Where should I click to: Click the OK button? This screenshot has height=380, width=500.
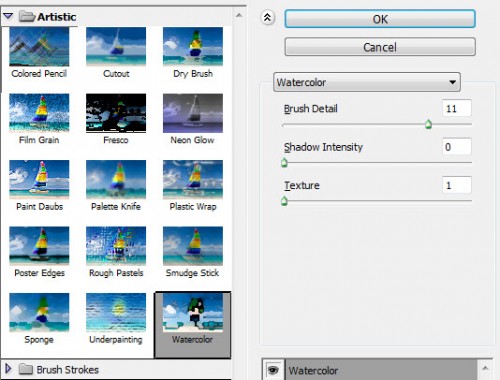380,19
